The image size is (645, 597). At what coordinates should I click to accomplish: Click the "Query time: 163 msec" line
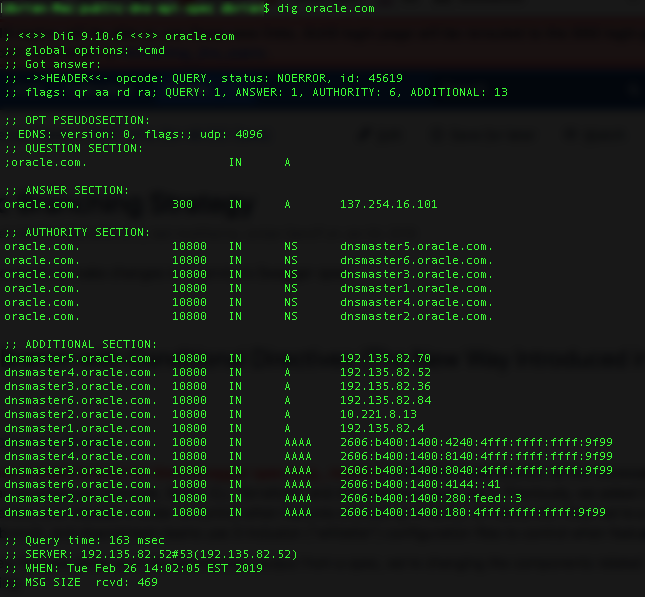[x=80, y=540]
